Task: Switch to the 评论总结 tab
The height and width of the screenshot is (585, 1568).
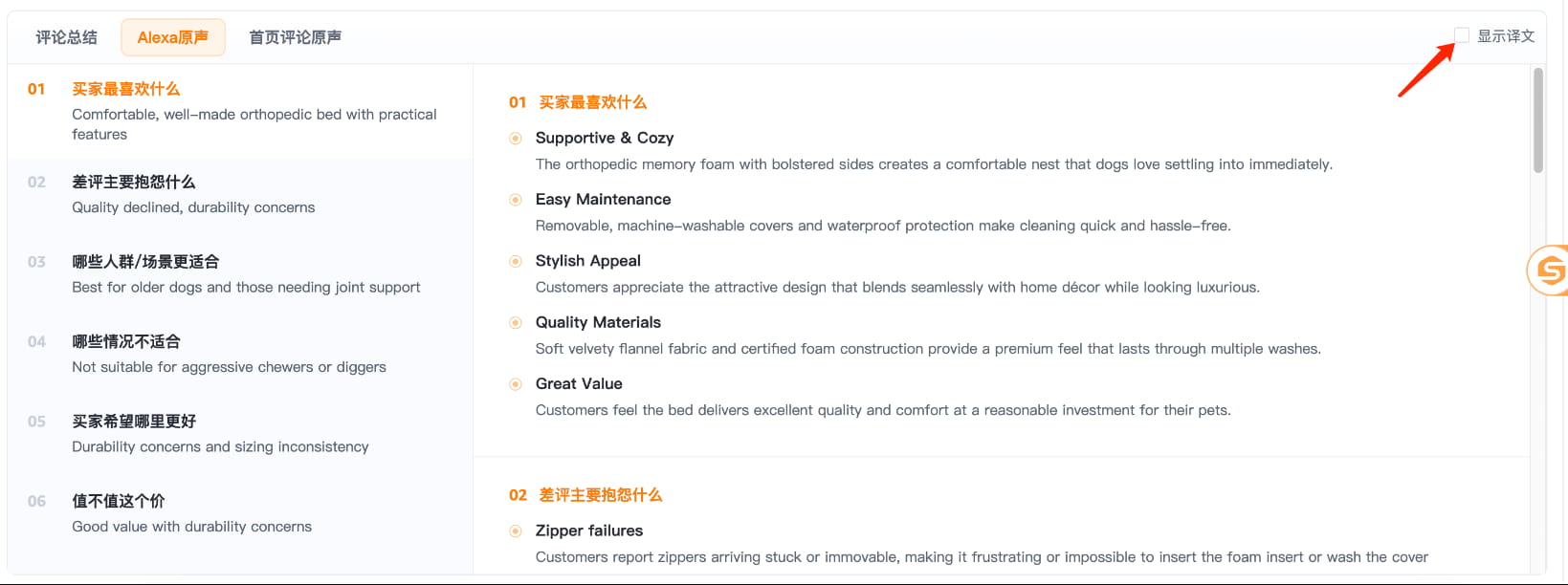Action: [x=66, y=37]
